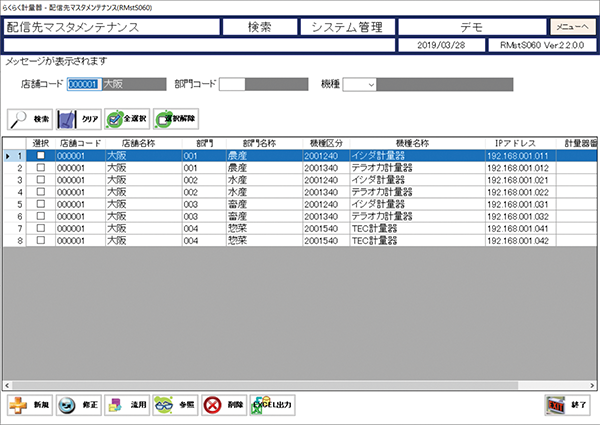Click the 検索 magnifier search button
Image resolution: width=600 pixels, height=425 pixels.
(30, 118)
